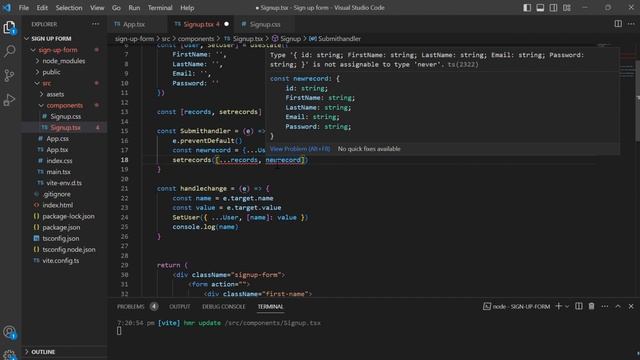Select the Signup.tsx editor tab

[x=198, y=24]
